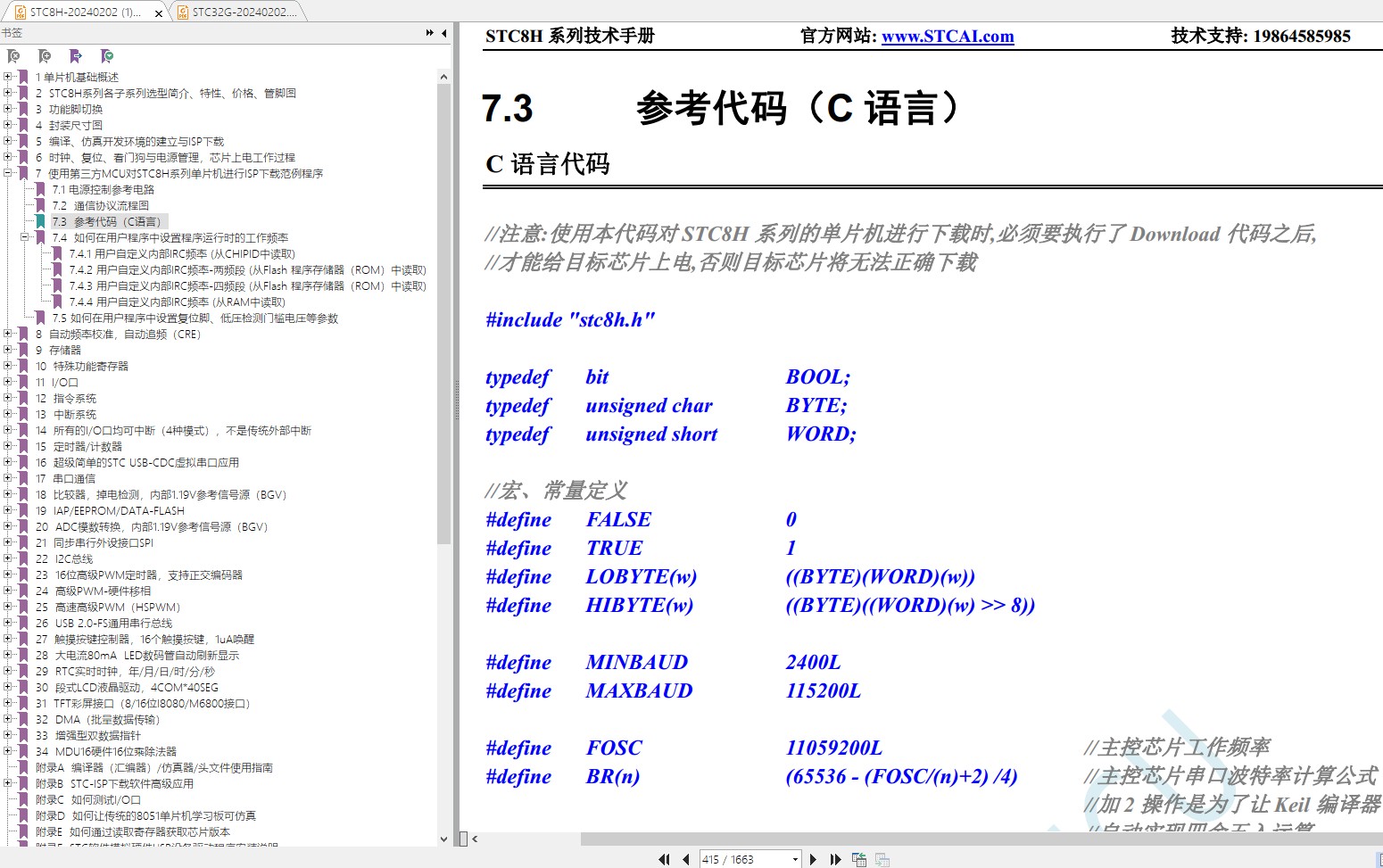Open bookmark 7.1 电源控制参考电路
1383x868 pixels.
(103, 189)
